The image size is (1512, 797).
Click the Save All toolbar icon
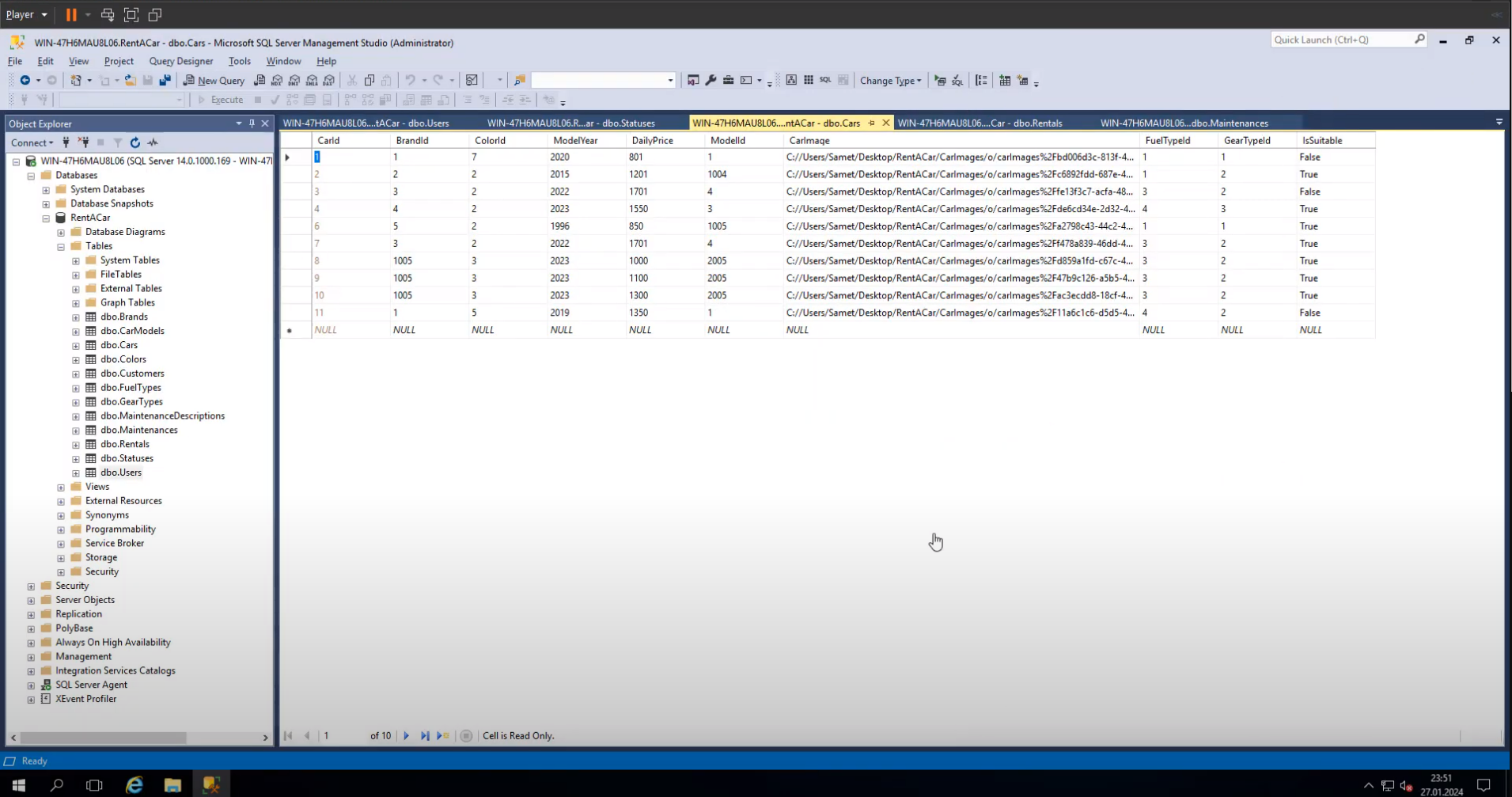tap(165, 80)
